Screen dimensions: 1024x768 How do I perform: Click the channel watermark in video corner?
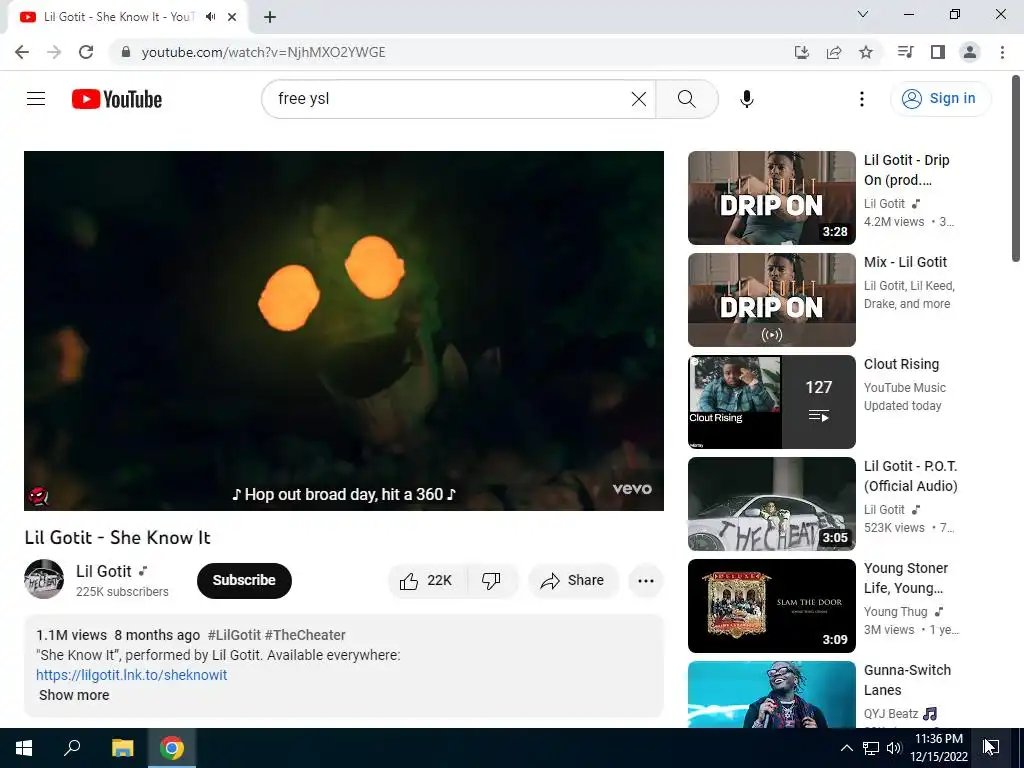(x=39, y=496)
